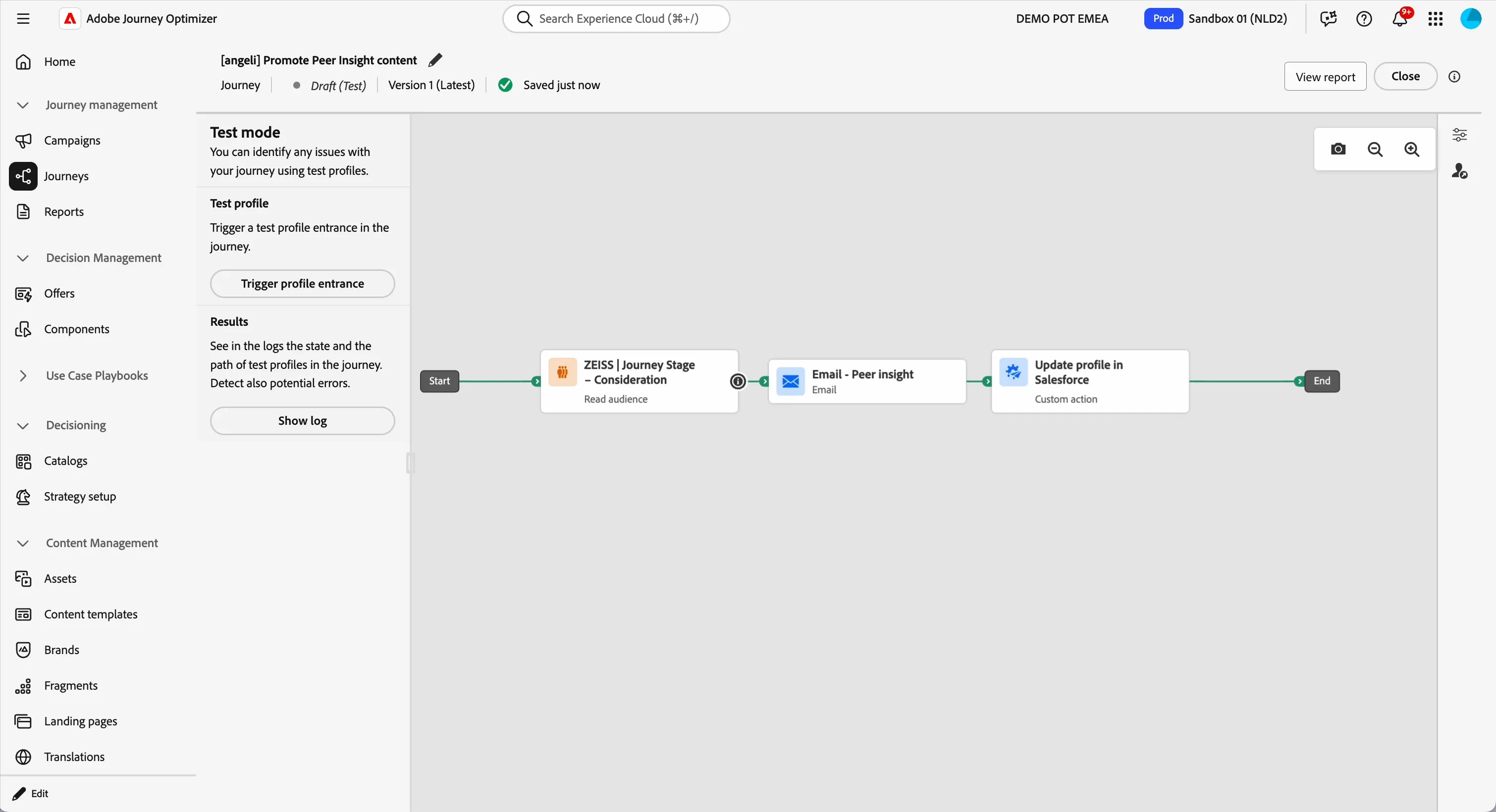Edit the journey name with pencil icon
Viewport: 1496px width, 812px height.
pos(435,60)
